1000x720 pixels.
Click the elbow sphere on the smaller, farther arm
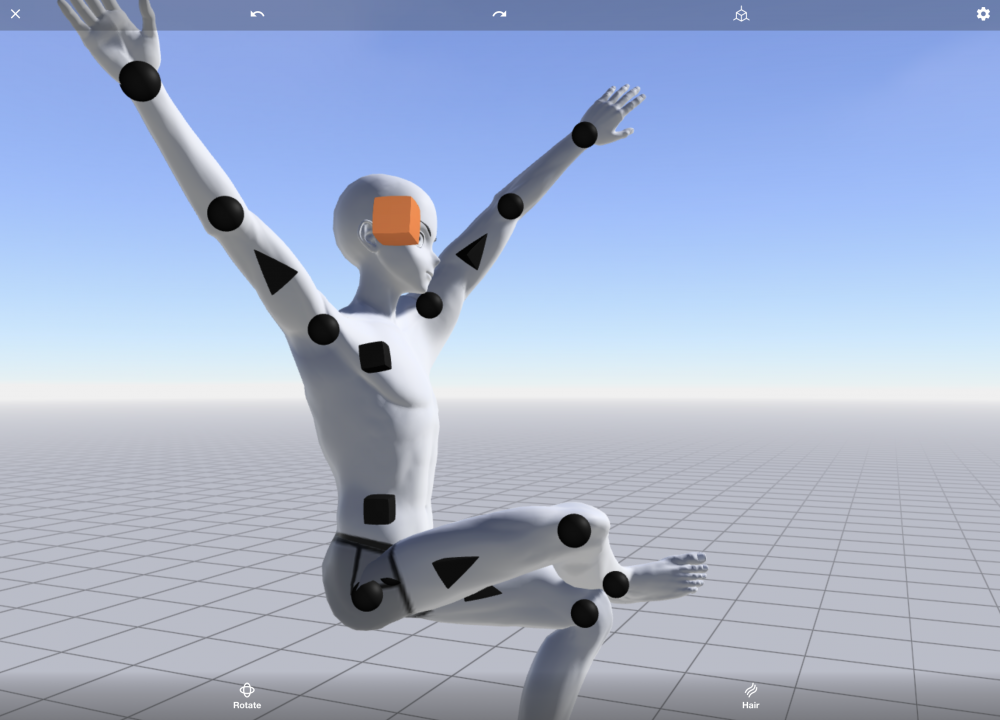click(510, 206)
